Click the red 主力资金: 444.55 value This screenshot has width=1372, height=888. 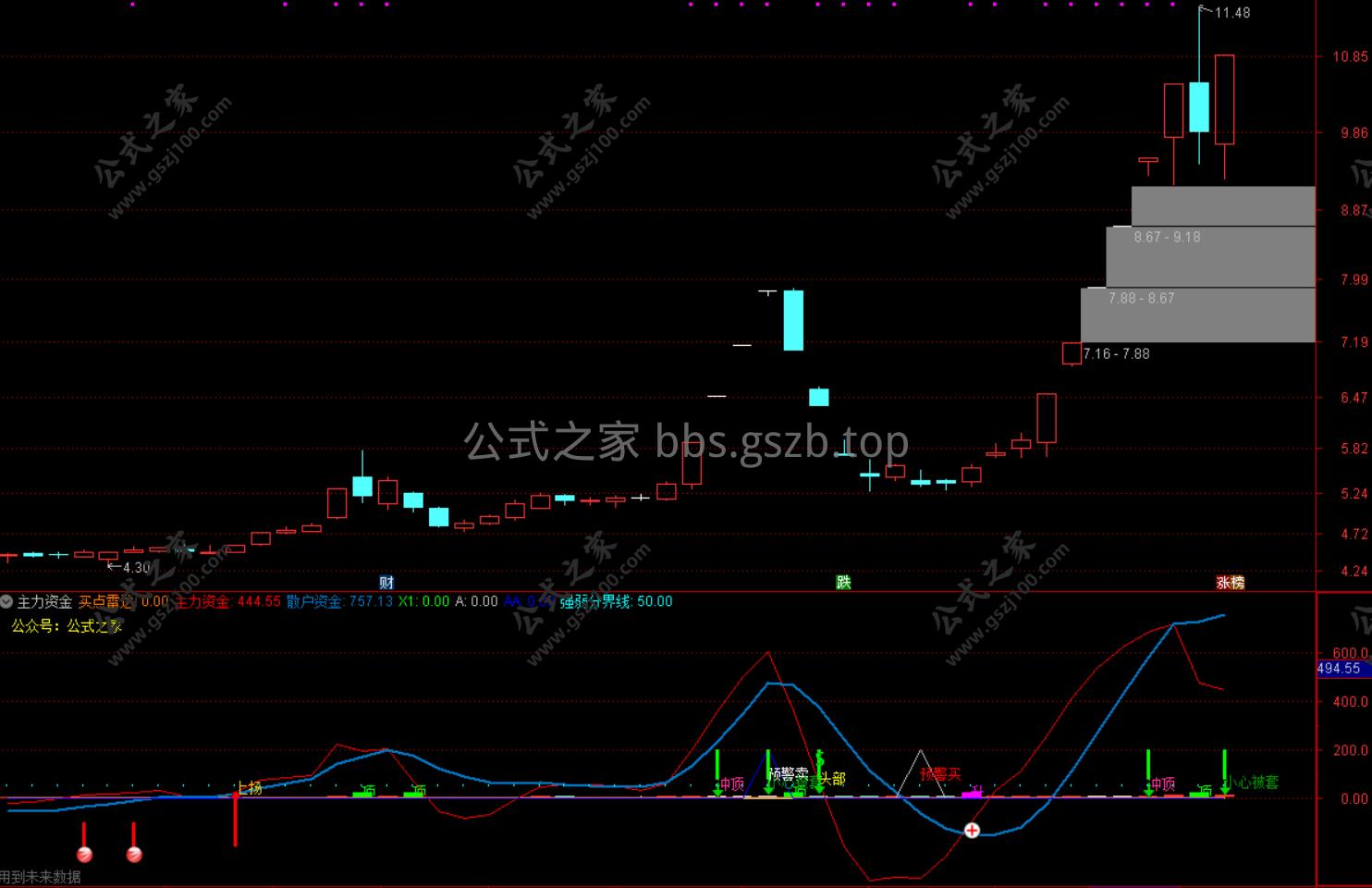(x=227, y=601)
